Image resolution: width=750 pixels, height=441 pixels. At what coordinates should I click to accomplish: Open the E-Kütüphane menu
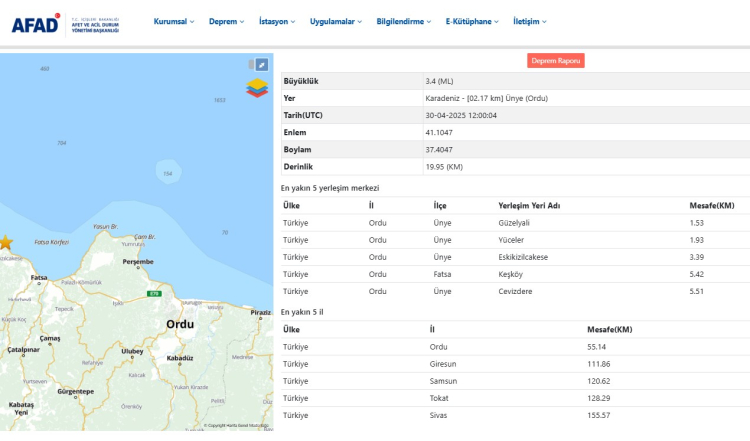tap(472, 21)
